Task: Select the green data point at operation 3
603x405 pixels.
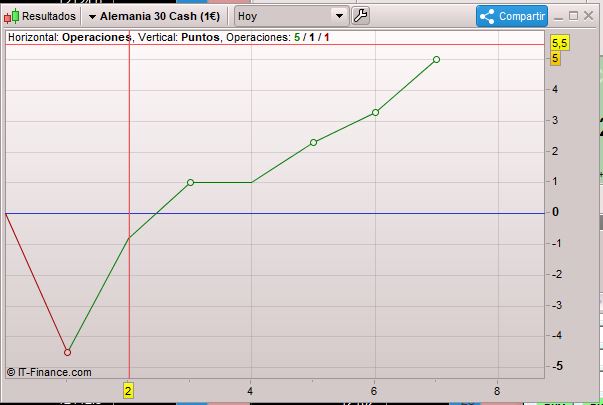Action: 190,182
